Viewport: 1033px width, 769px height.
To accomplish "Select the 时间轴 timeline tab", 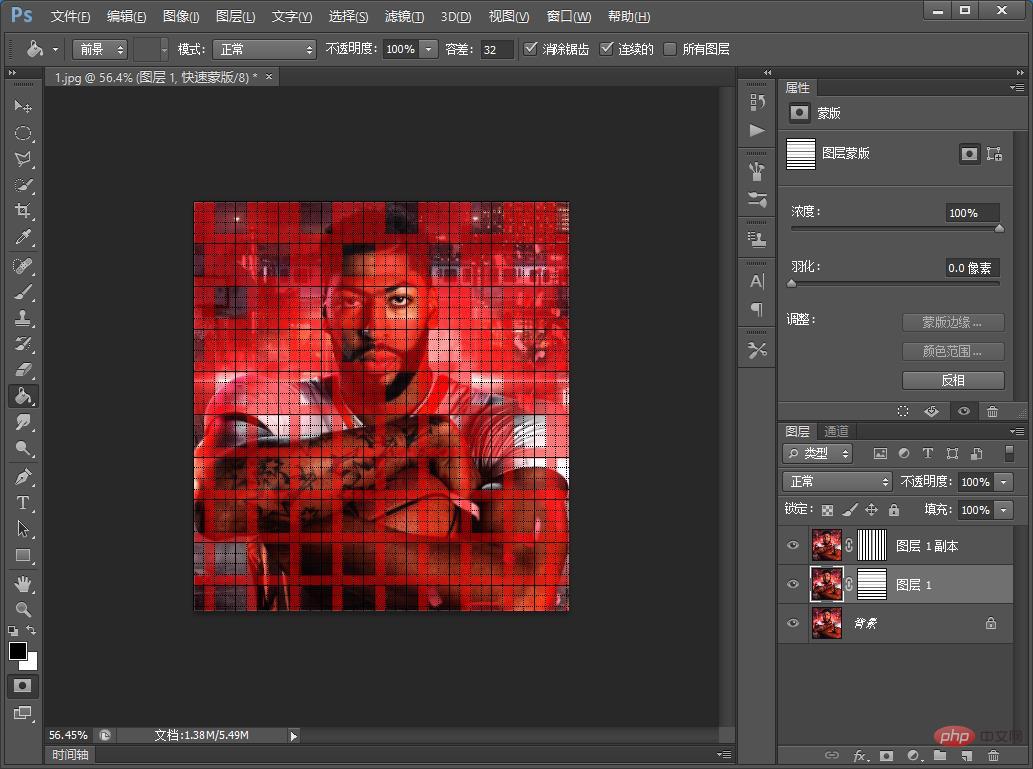I will pyautogui.click(x=70, y=755).
